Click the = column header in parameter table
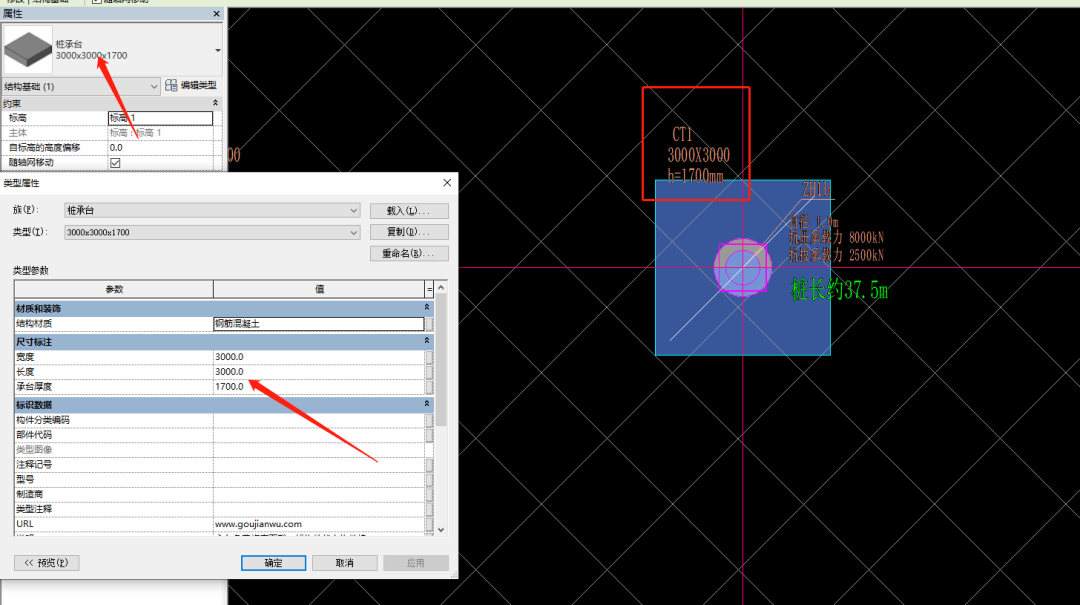 (430, 289)
